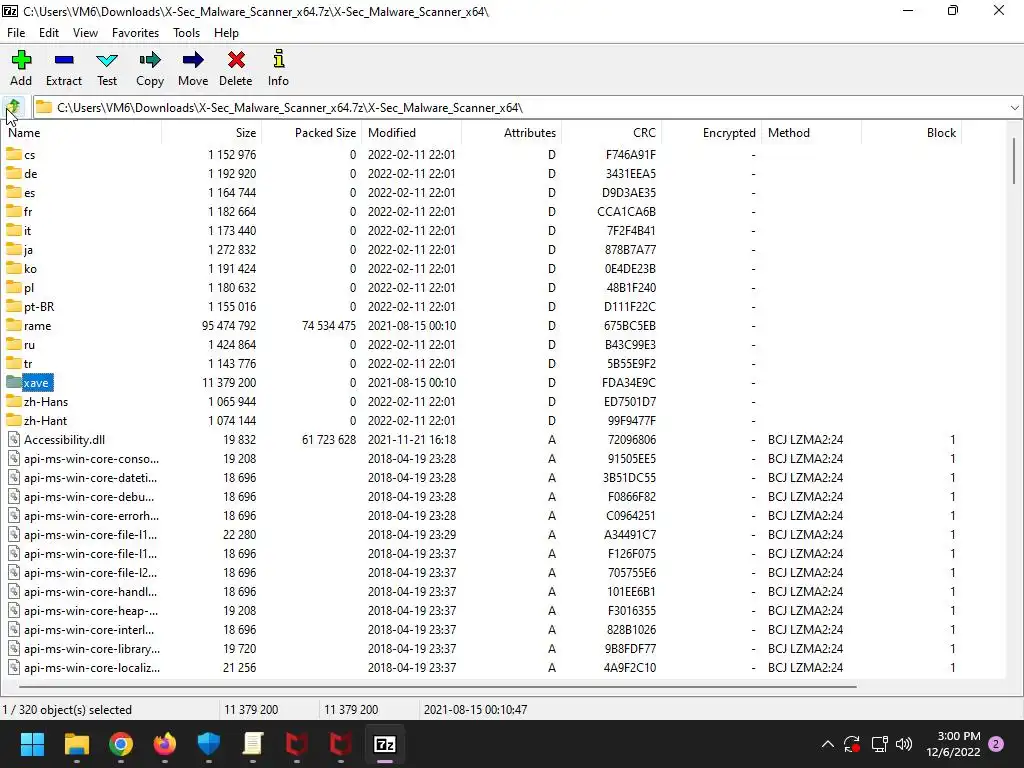
Task: Select api-ms-win-core-debu... file
Action: (89, 496)
